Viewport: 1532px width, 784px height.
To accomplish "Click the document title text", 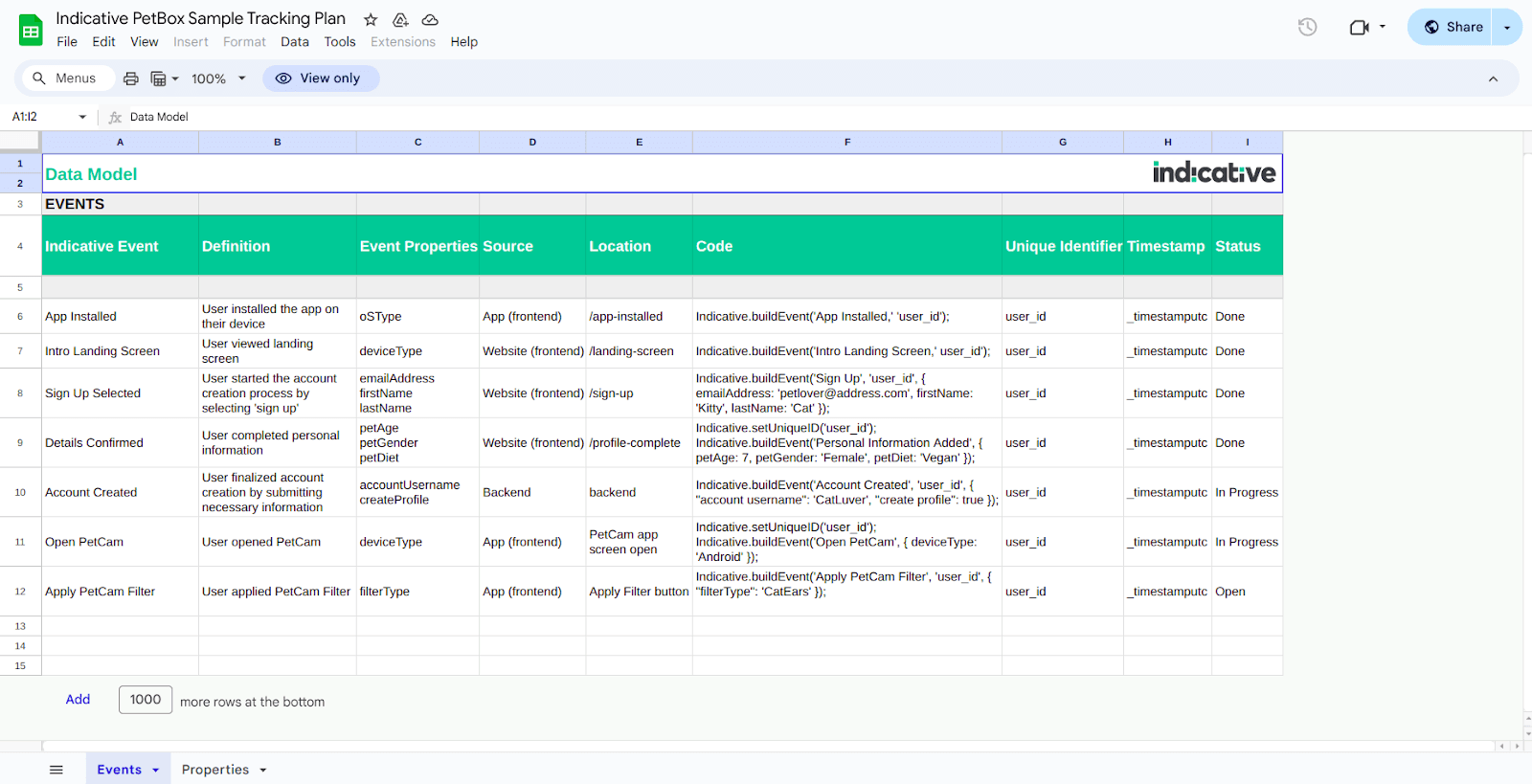I will tap(200, 18).
